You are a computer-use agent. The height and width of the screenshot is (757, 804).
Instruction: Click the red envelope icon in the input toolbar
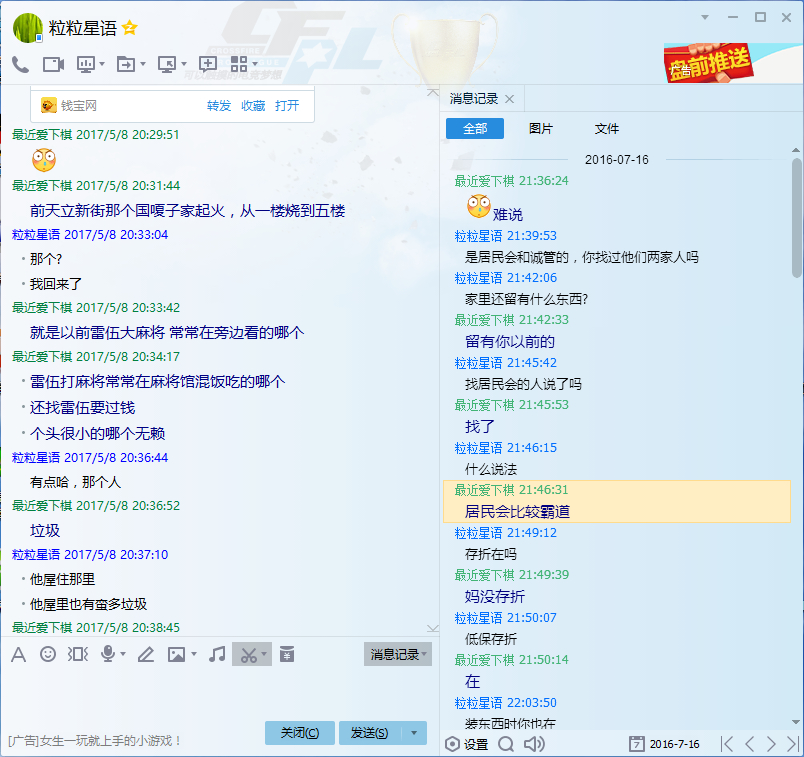pos(287,654)
